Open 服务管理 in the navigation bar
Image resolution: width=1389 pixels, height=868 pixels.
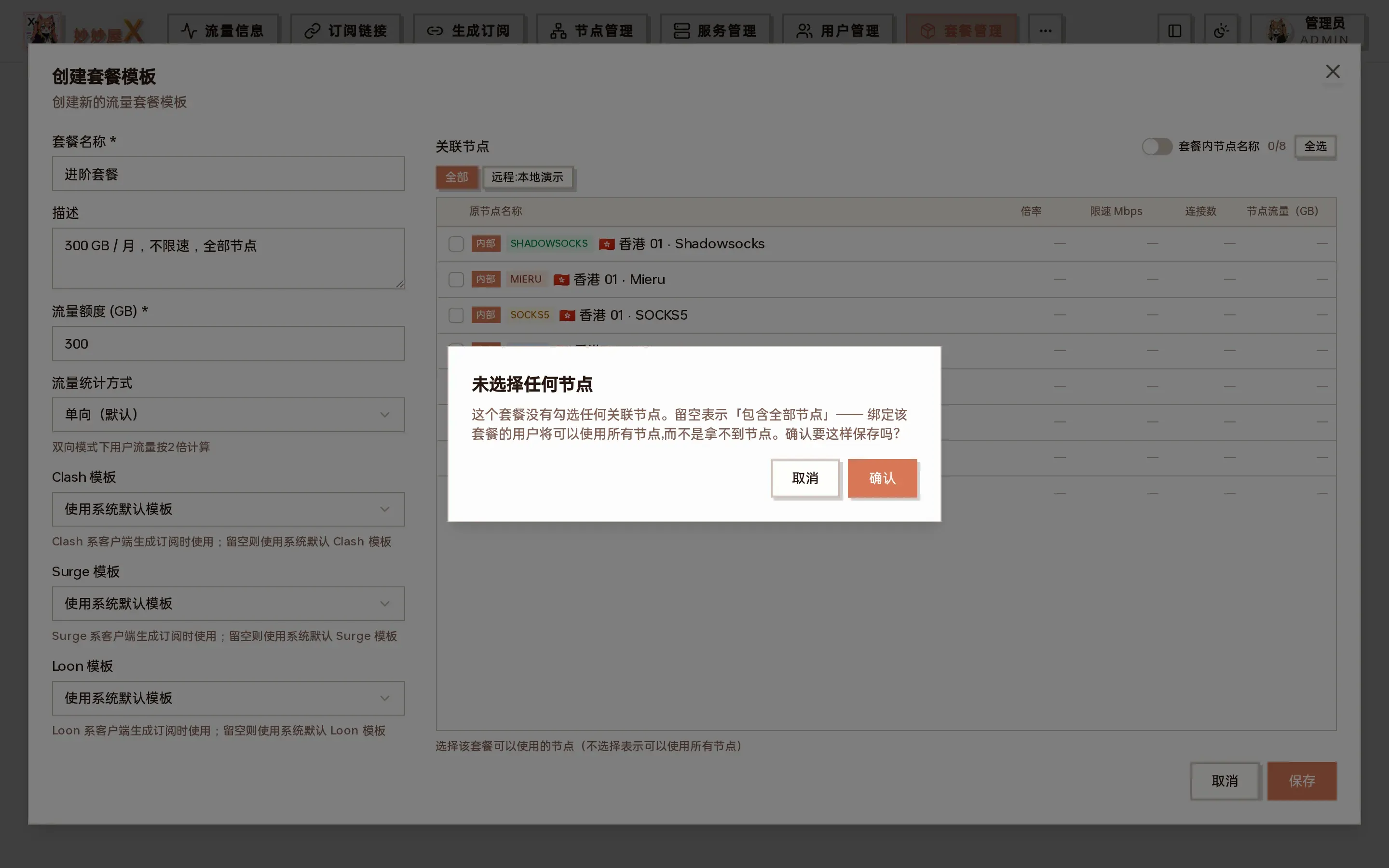coord(715,30)
